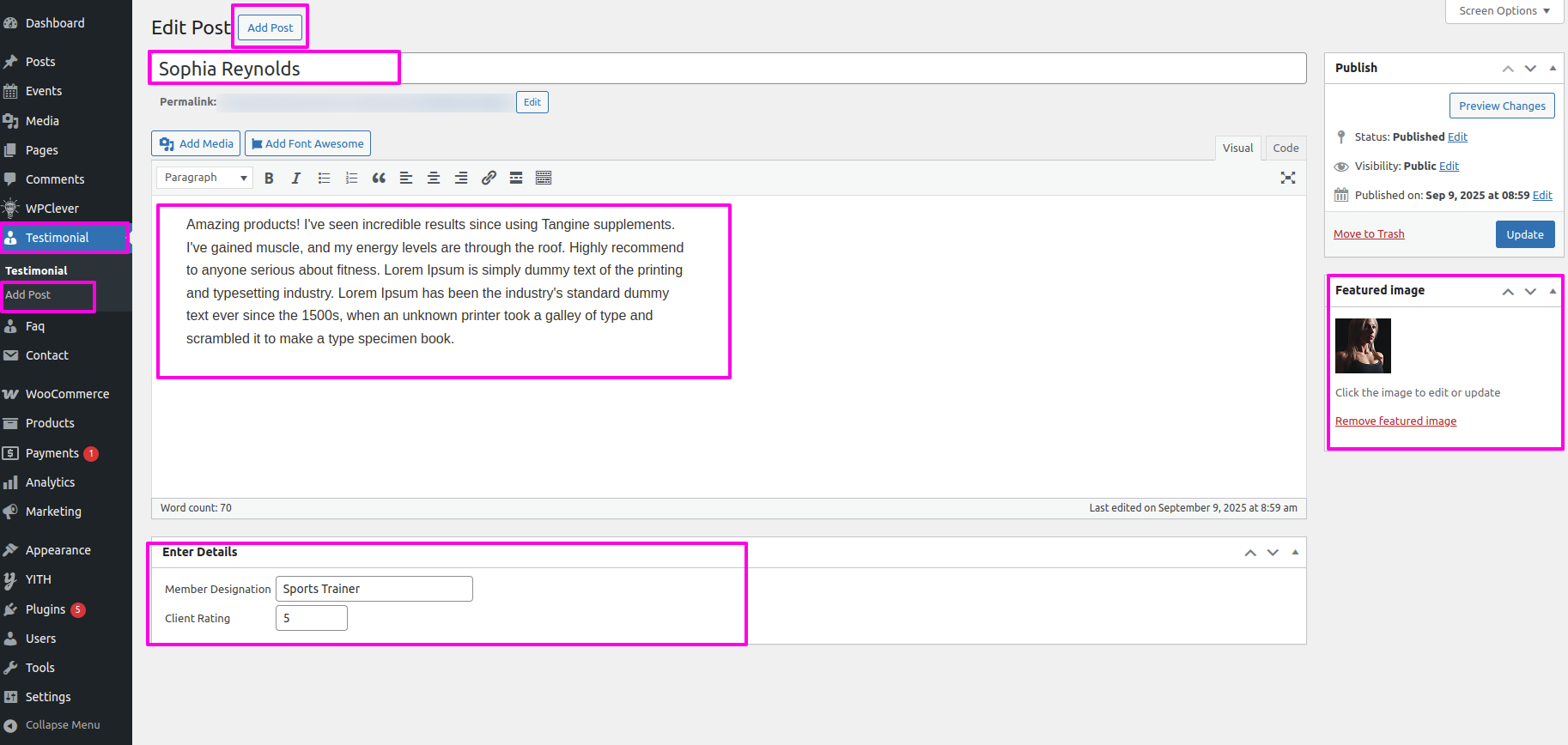This screenshot has width=1568, height=745.
Task: Click the featured image thumbnail
Action: pyautogui.click(x=1363, y=346)
